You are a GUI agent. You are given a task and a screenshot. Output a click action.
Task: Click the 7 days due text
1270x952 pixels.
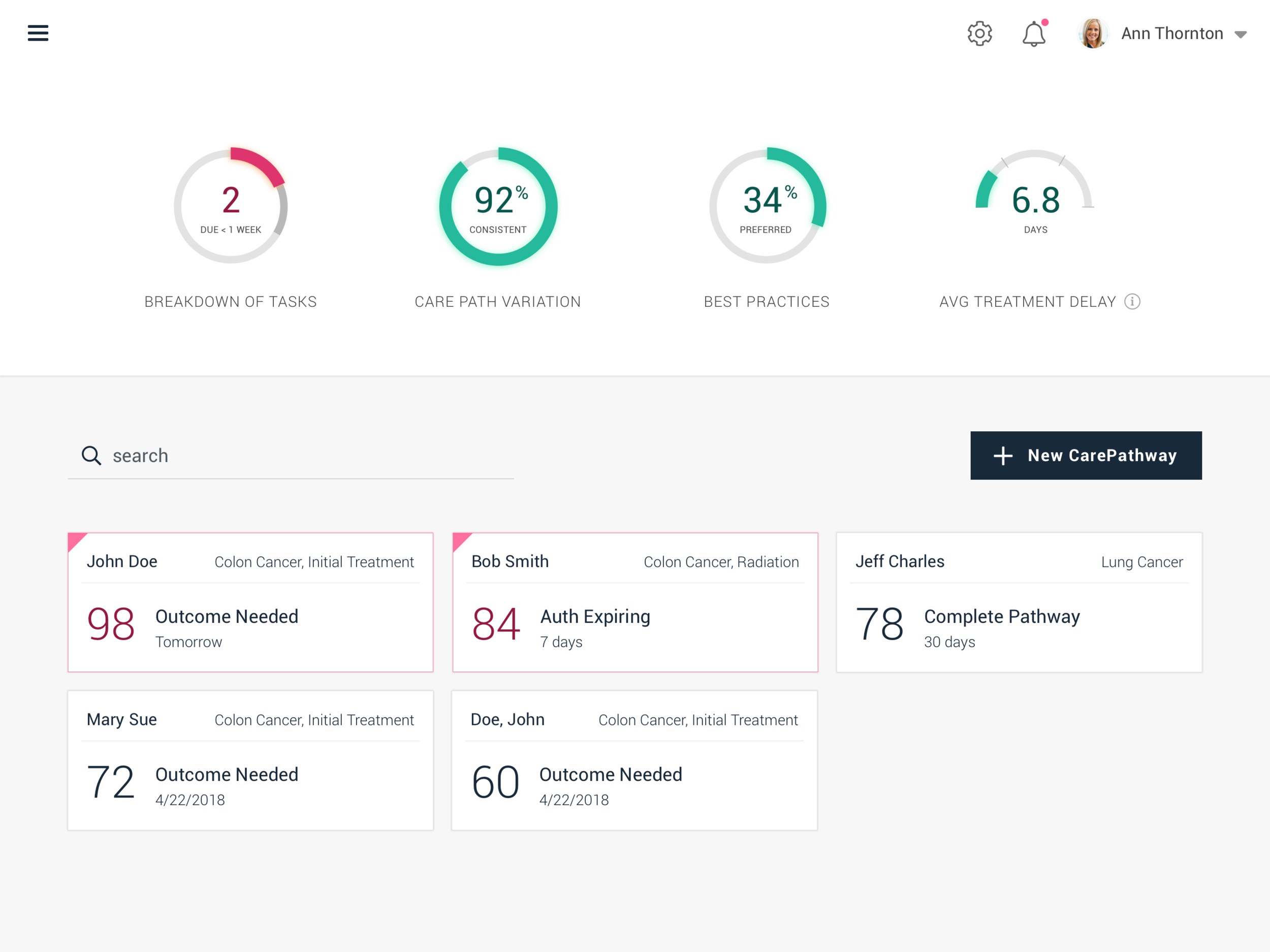pyautogui.click(x=561, y=642)
